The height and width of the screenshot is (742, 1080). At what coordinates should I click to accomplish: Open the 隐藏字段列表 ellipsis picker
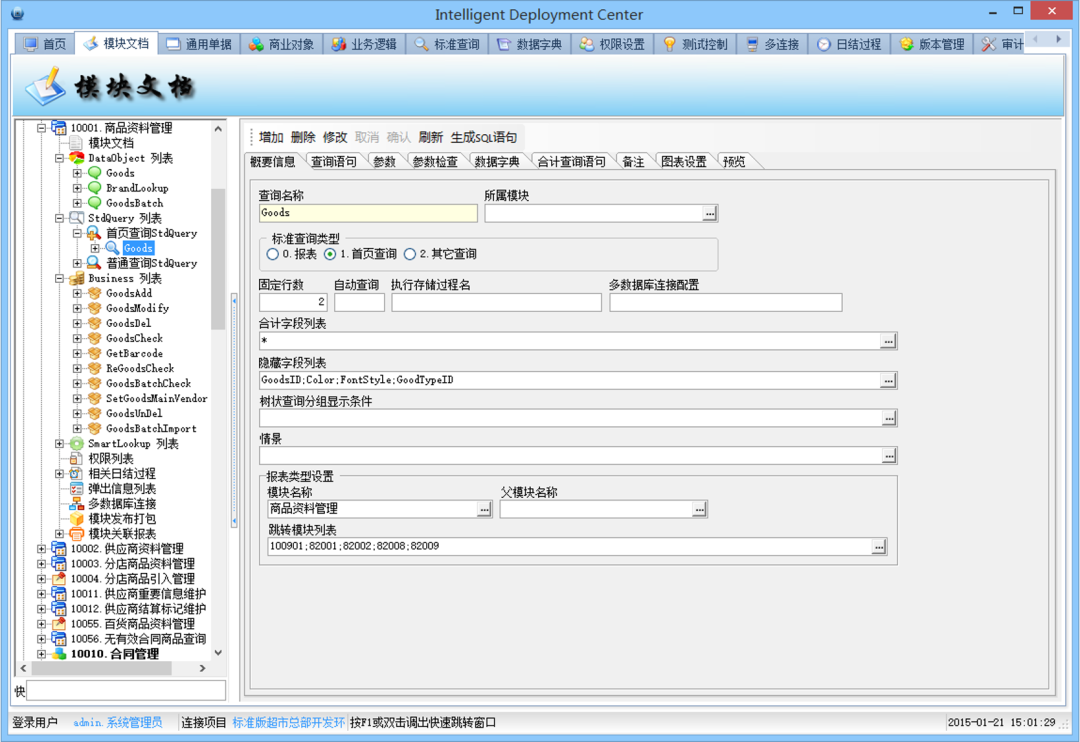[x=889, y=380]
